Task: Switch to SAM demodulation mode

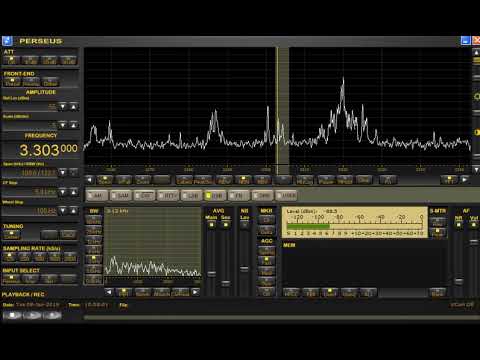Action: [x=120, y=195]
